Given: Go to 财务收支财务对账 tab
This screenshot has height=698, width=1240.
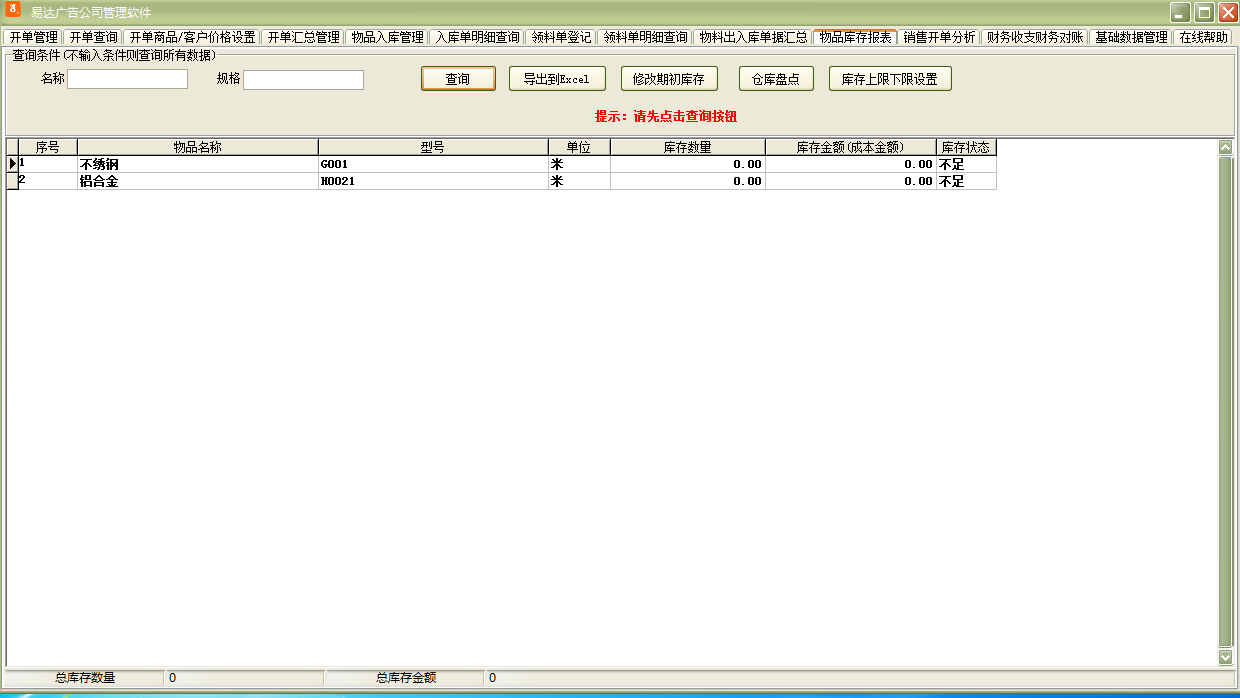Looking at the screenshot, I should [x=1035, y=37].
